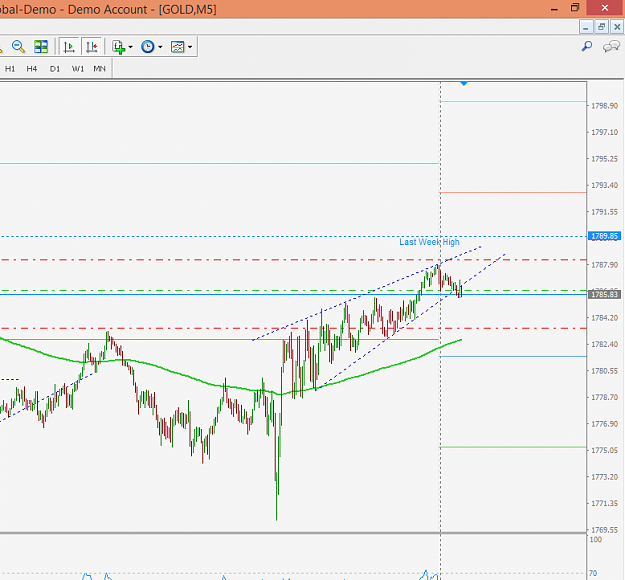Tile windows with the grid icon
Screen dimensions: 625x580
41,47
